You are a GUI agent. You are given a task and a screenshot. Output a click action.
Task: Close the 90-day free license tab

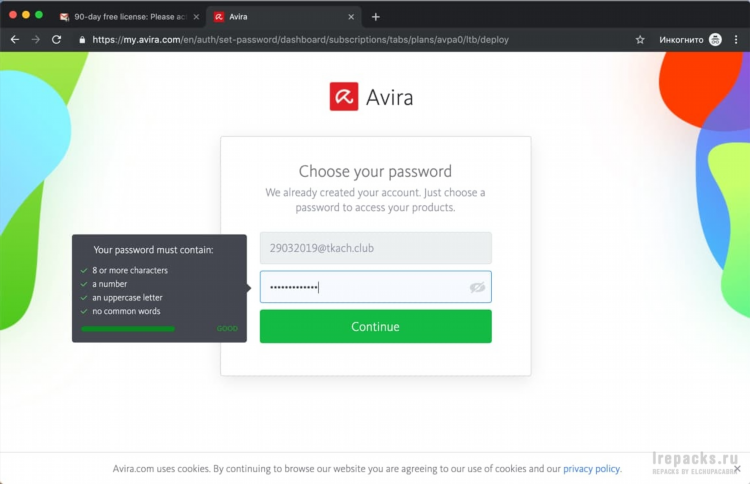(196, 17)
